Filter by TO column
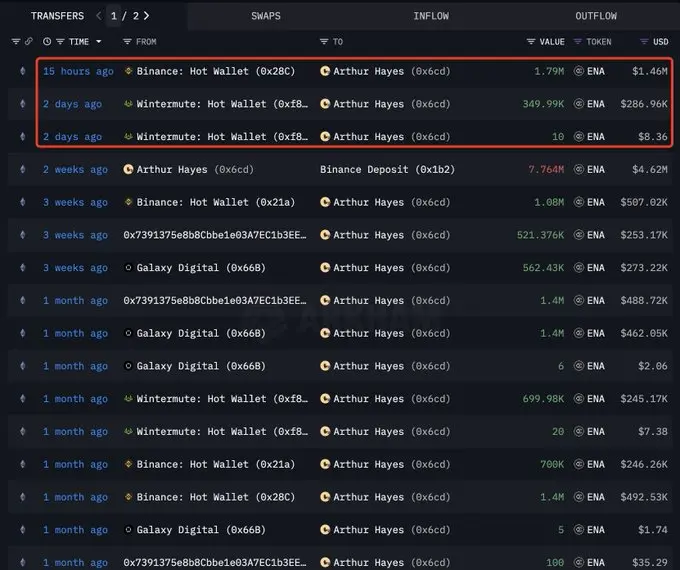 pos(324,42)
